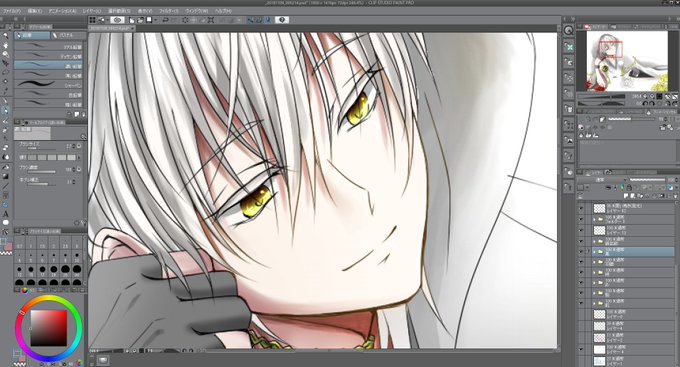Open the Filter menu
This screenshot has height=367, width=680.
[x=168, y=11]
